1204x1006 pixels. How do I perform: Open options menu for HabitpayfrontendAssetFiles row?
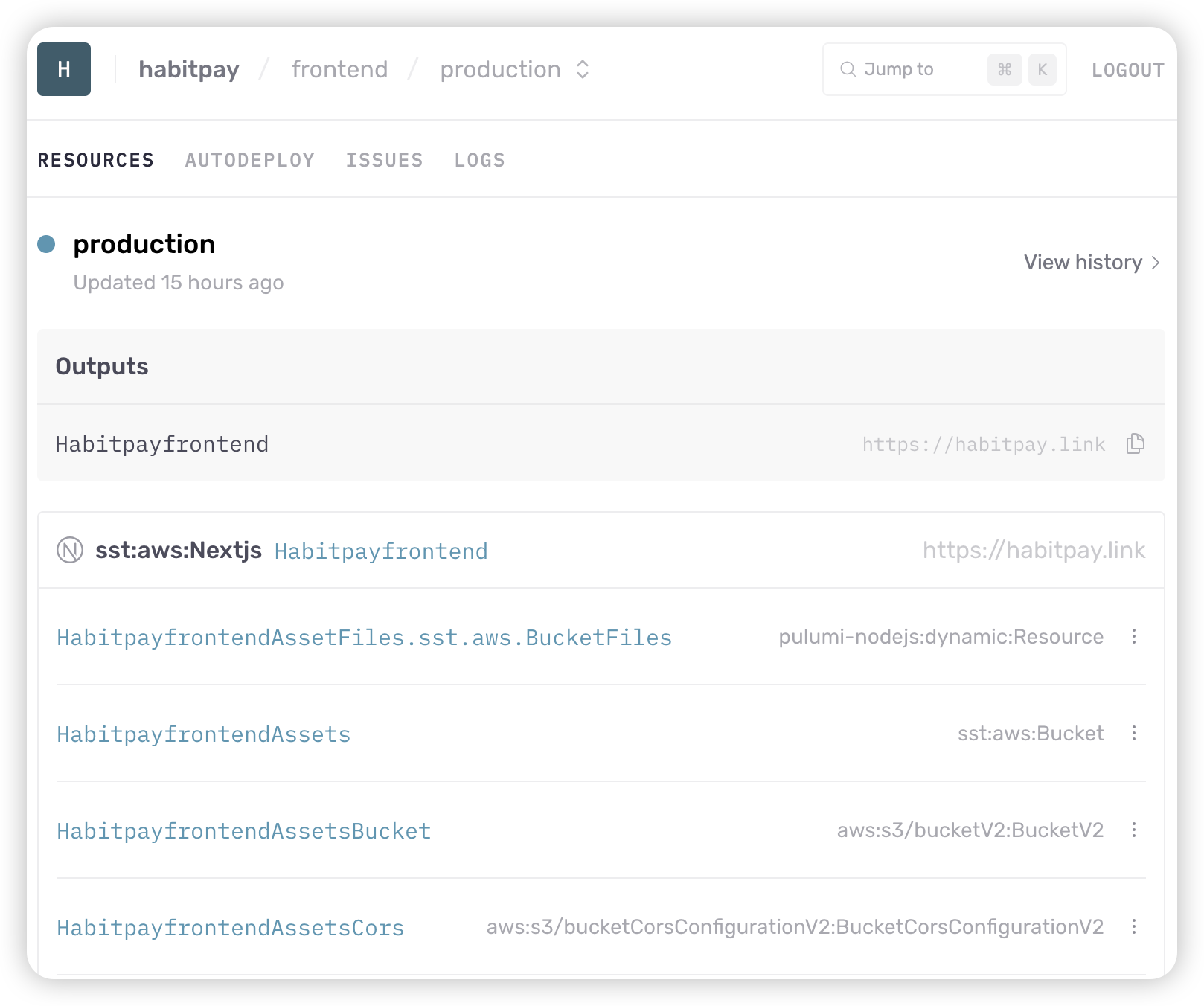pos(1134,637)
